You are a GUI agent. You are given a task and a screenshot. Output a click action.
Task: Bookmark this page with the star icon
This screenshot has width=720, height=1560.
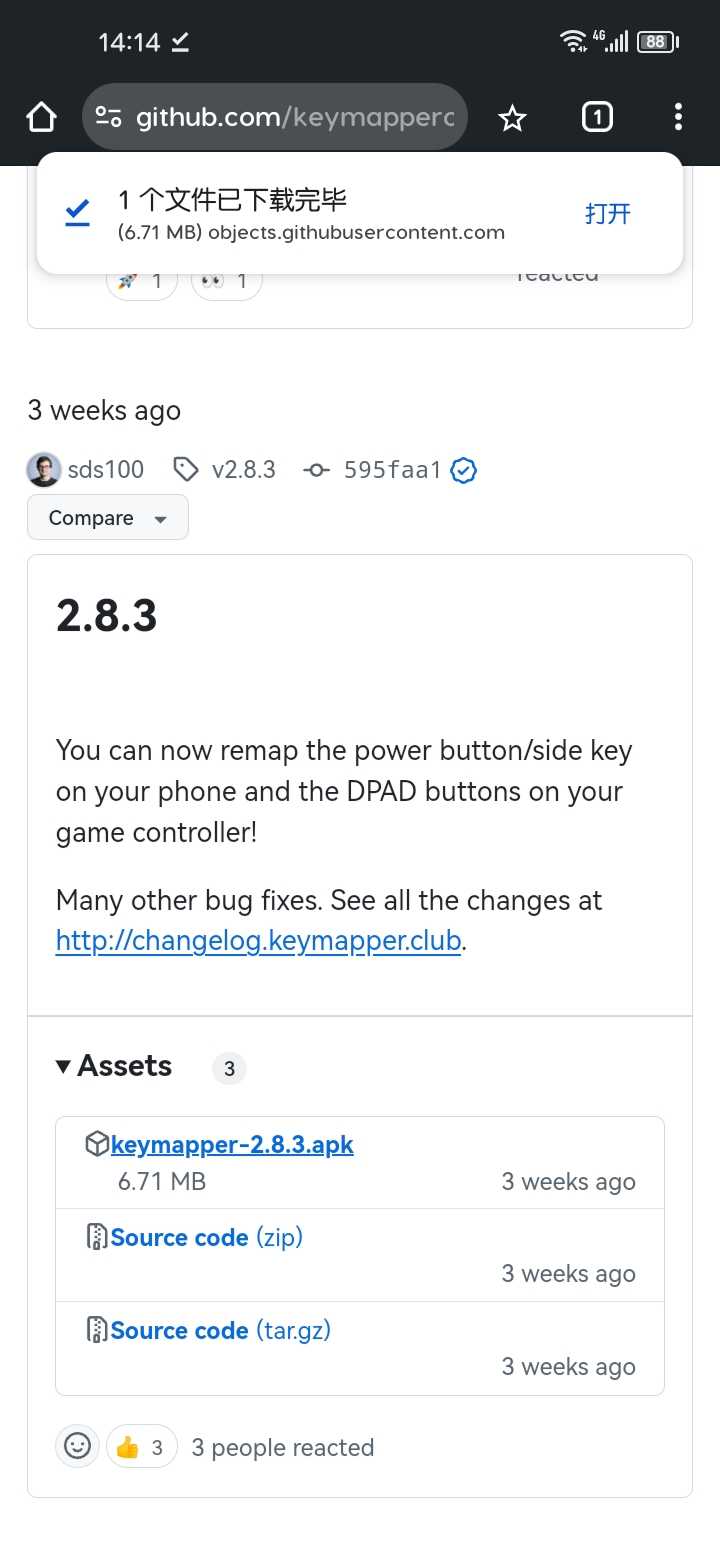pos(512,119)
